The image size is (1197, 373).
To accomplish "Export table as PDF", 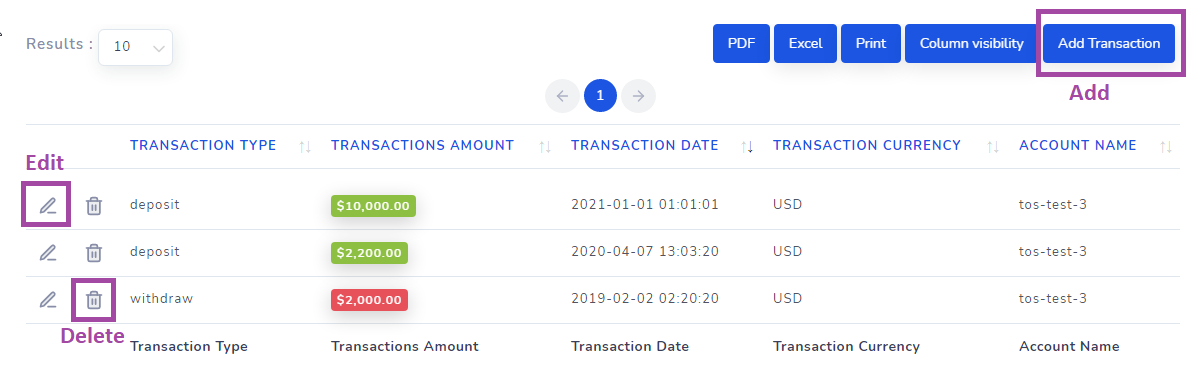I will click(741, 43).
